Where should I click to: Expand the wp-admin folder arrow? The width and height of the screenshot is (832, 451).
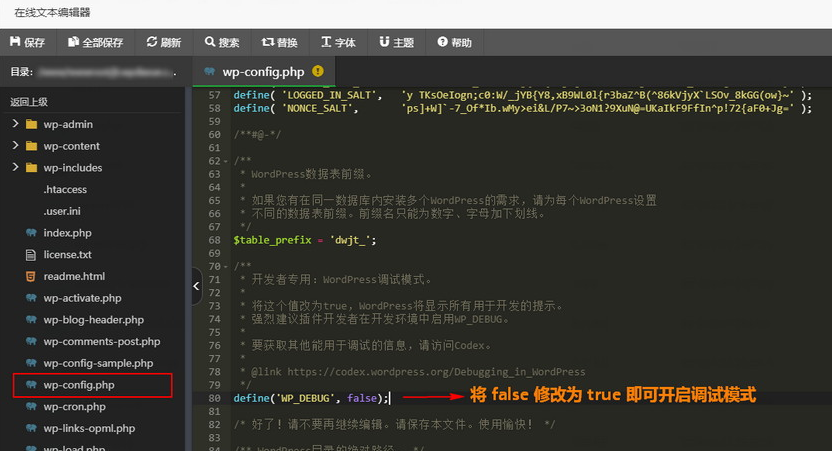[x=15, y=124]
